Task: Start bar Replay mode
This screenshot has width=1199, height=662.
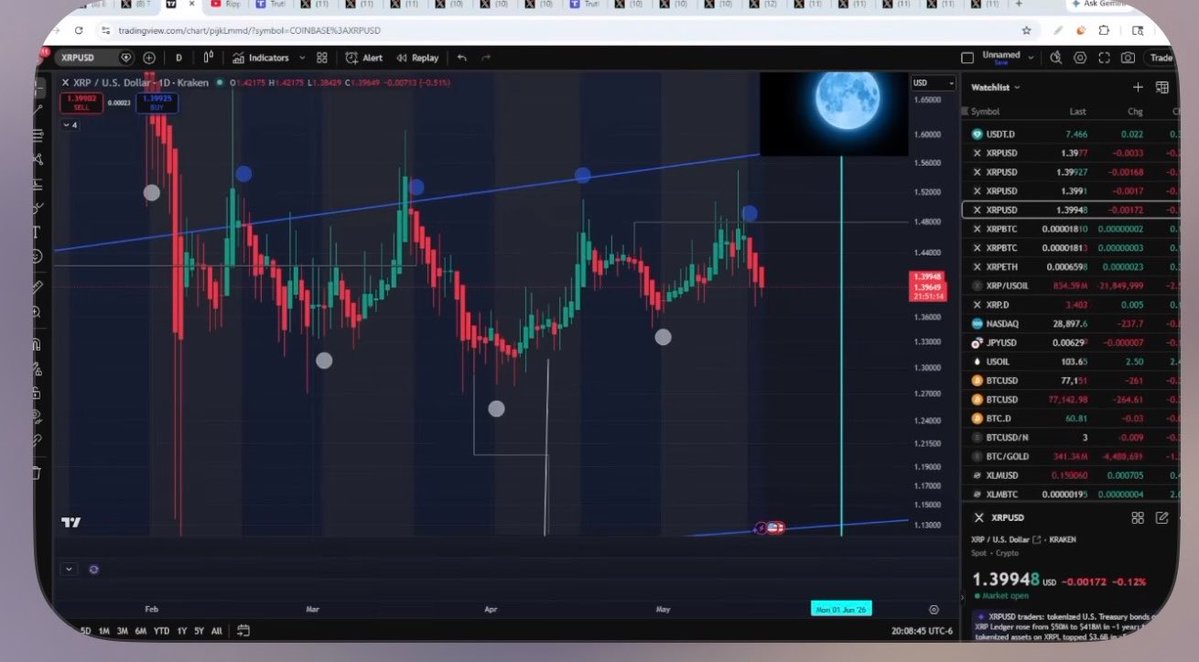Action: [x=417, y=58]
